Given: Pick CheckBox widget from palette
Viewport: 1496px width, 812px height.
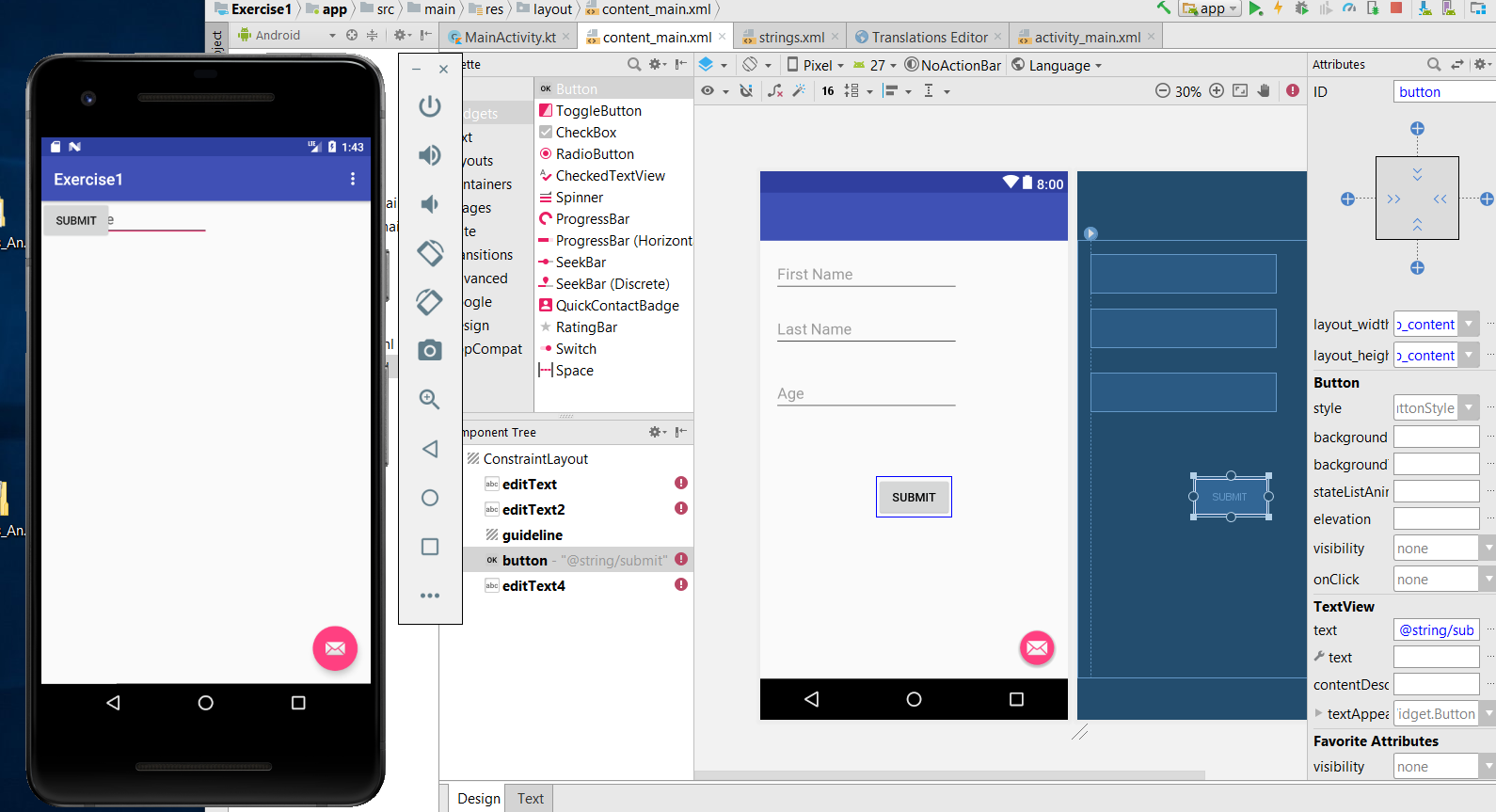Looking at the screenshot, I should (x=586, y=133).
